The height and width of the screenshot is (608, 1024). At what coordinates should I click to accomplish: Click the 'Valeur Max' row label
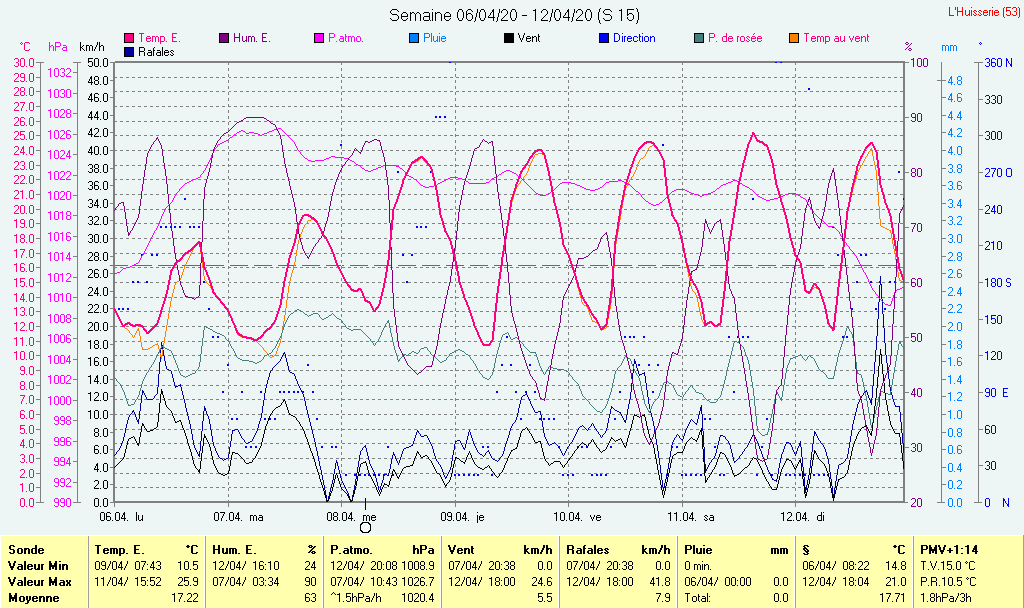click(x=39, y=581)
